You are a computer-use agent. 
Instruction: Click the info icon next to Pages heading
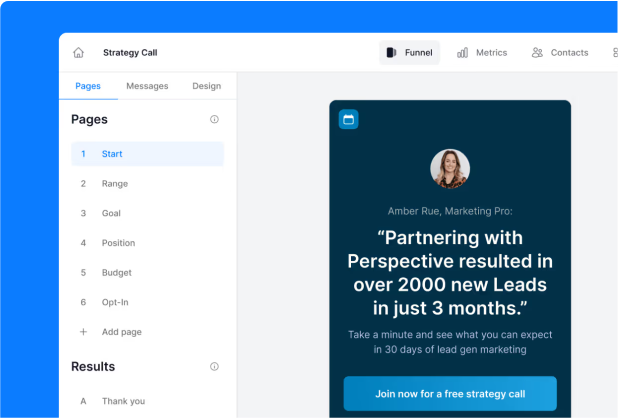click(x=214, y=119)
